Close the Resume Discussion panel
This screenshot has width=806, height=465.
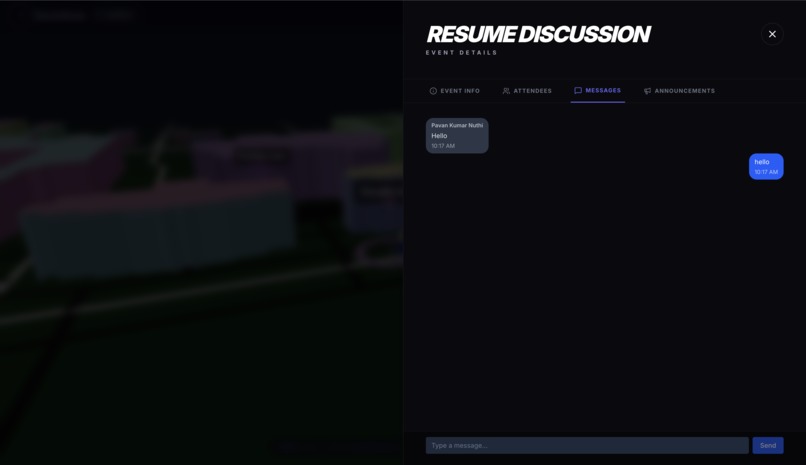pyautogui.click(x=772, y=34)
